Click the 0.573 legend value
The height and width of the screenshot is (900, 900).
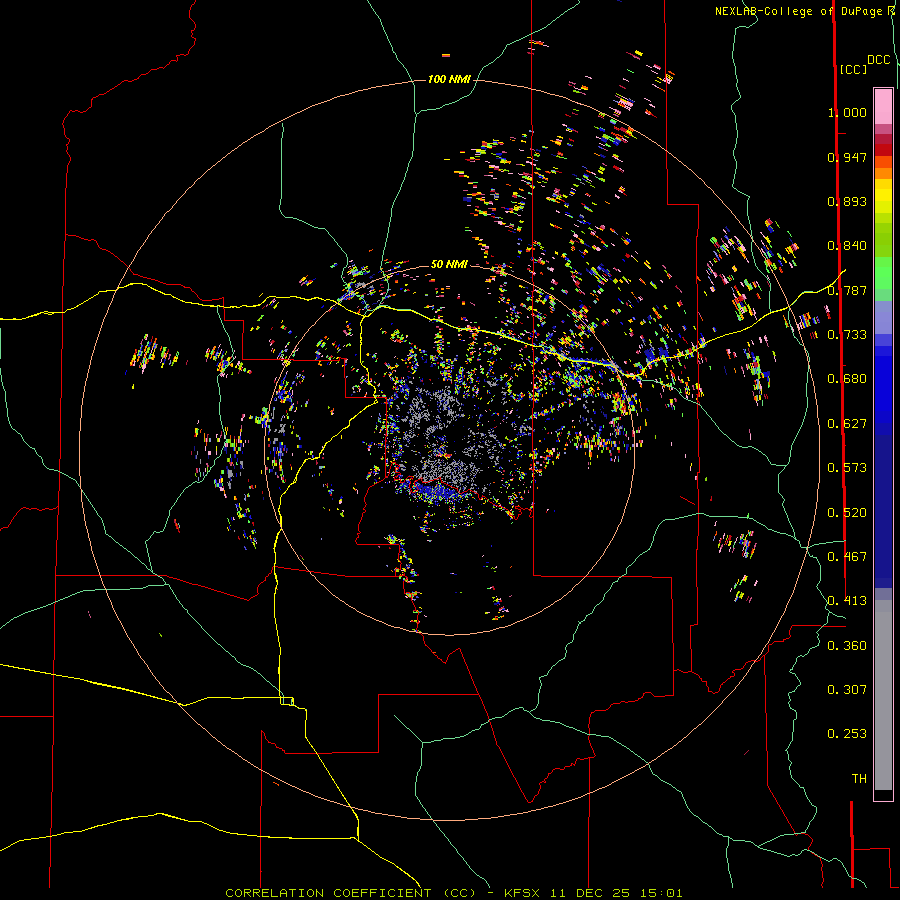tap(847, 468)
